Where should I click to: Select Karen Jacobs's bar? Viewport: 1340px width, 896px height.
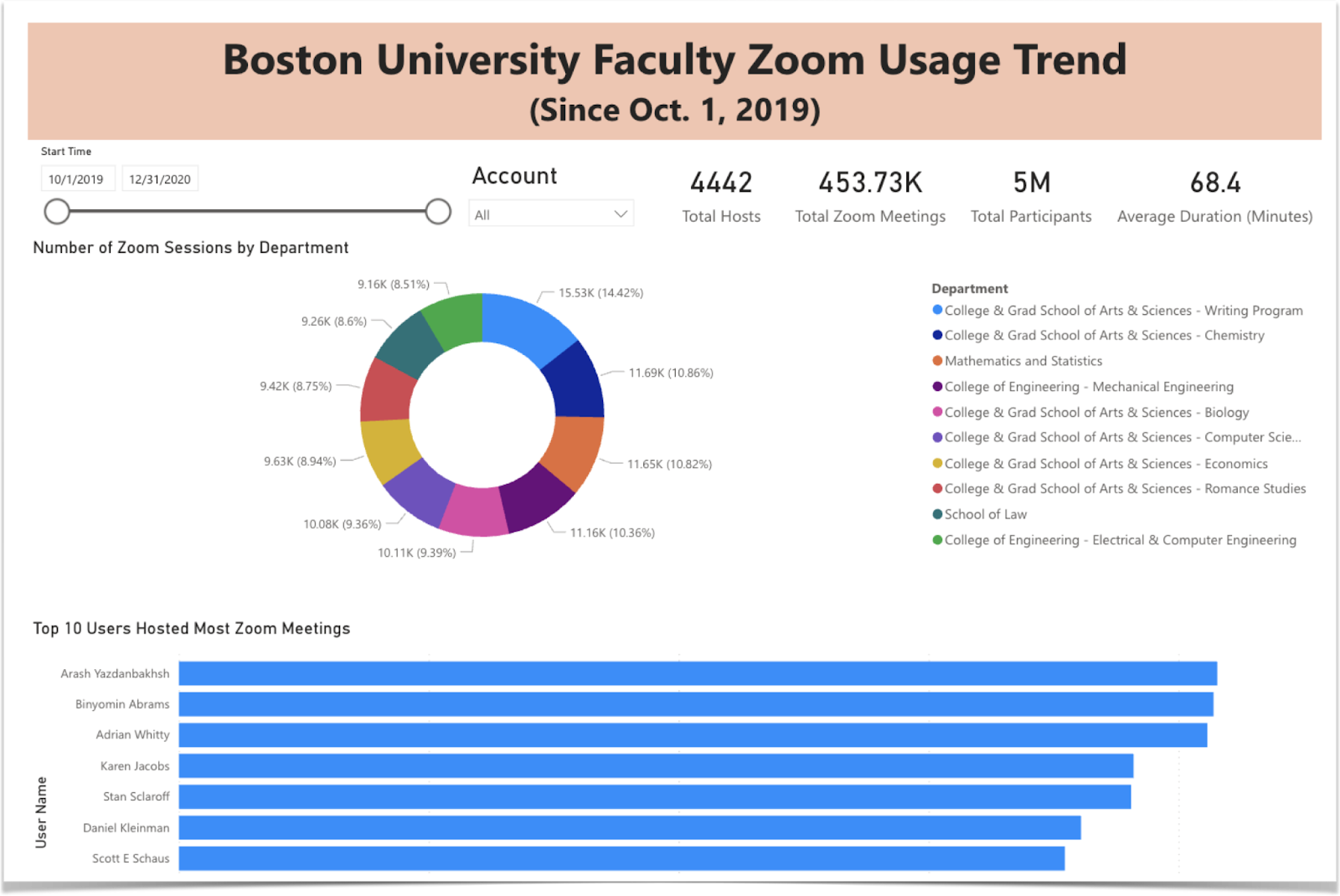[656, 765]
